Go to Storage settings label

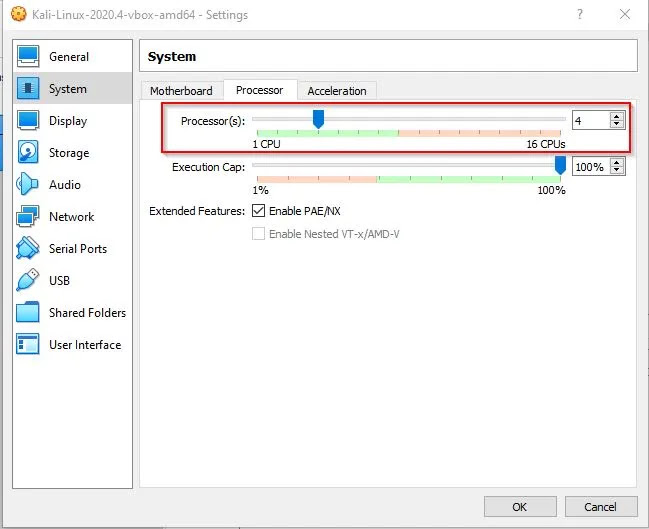(69, 153)
